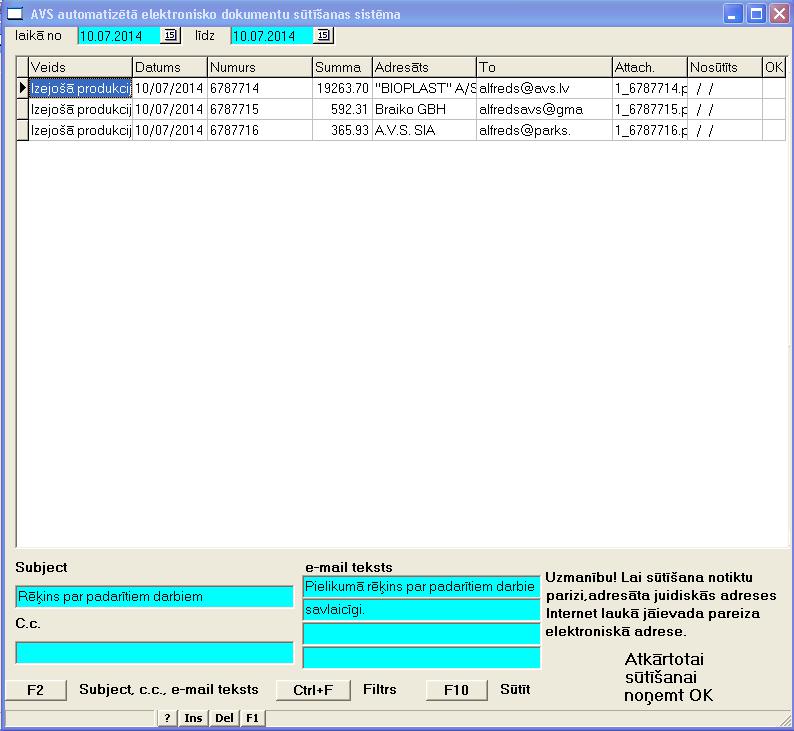This screenshot has width=794, height=731.
Task: Click email alfreds@avs.lv
Action: coord(544,88)
